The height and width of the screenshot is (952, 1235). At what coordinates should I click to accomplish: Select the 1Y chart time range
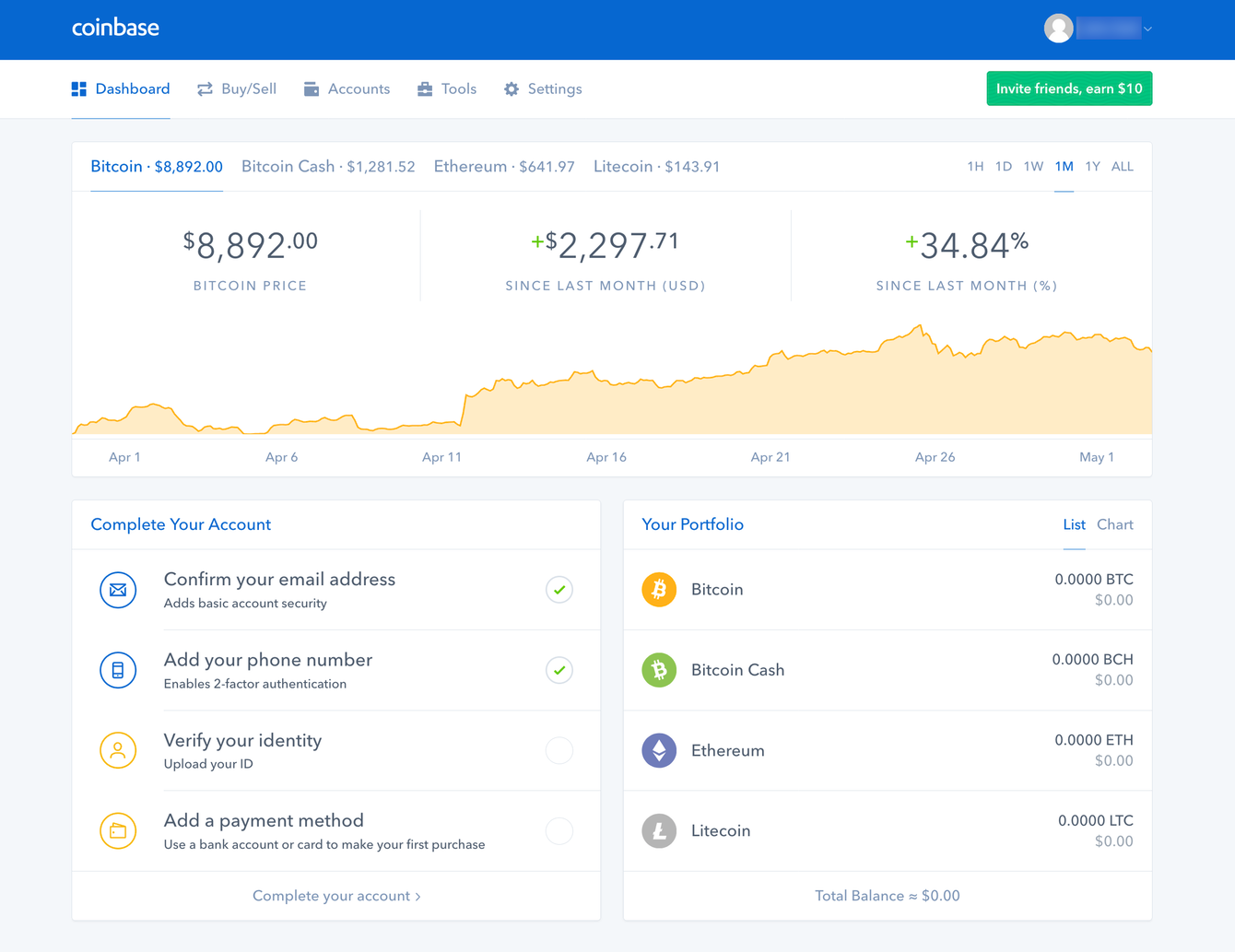pos(1093,166)
